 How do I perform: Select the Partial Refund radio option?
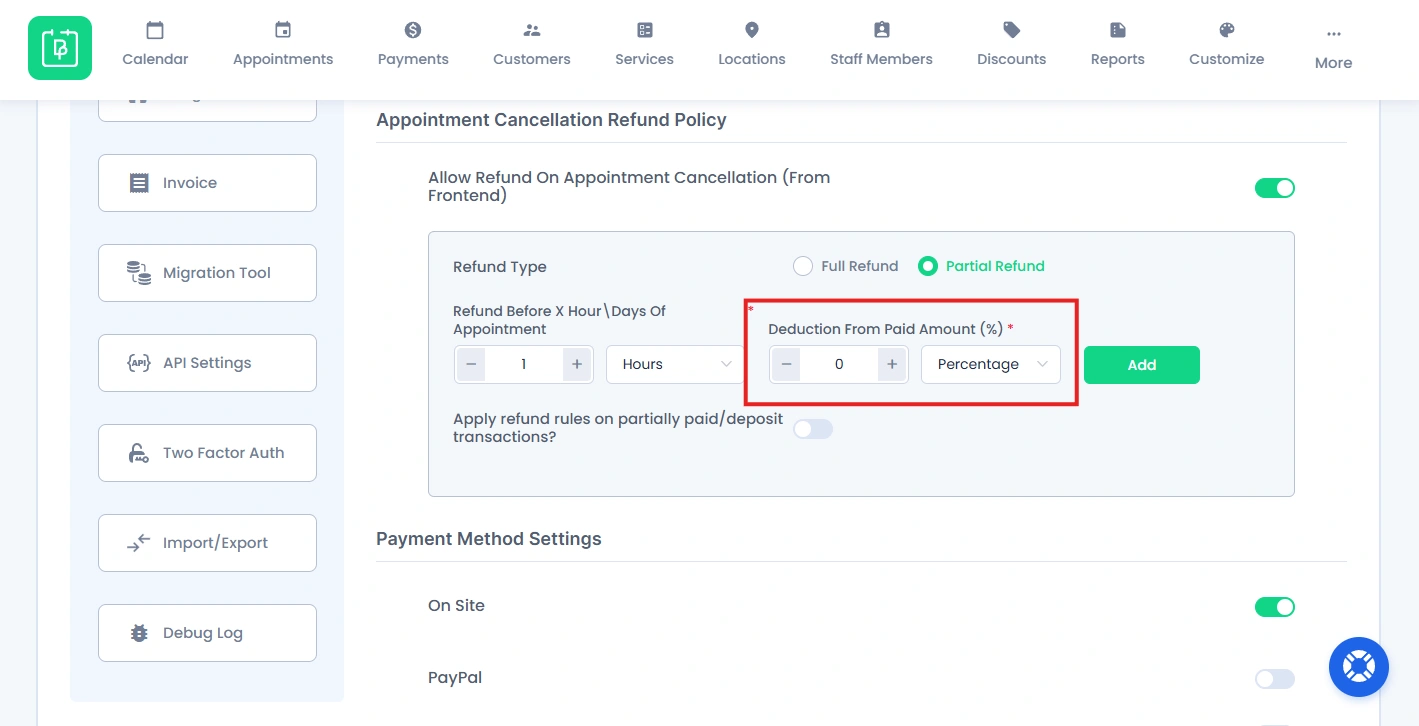(928, 266)
